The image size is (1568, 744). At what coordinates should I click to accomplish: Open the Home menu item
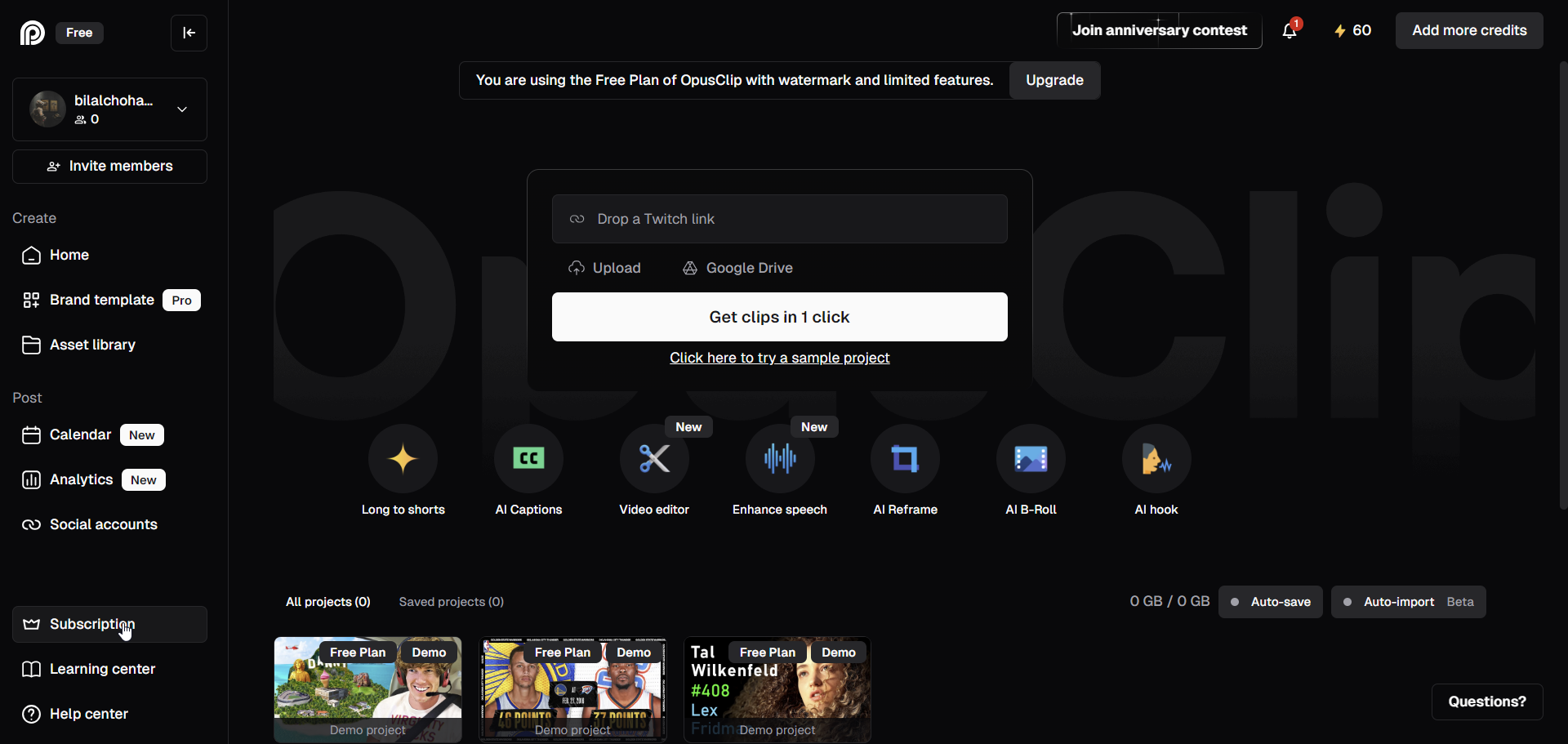(109, 256)
